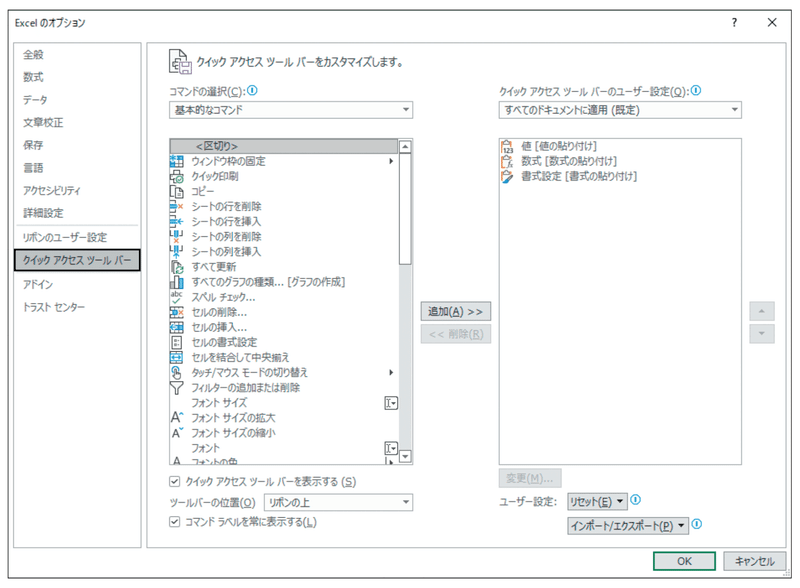
Task: Click the フィルター funnel icon
Action: [177, 388]
